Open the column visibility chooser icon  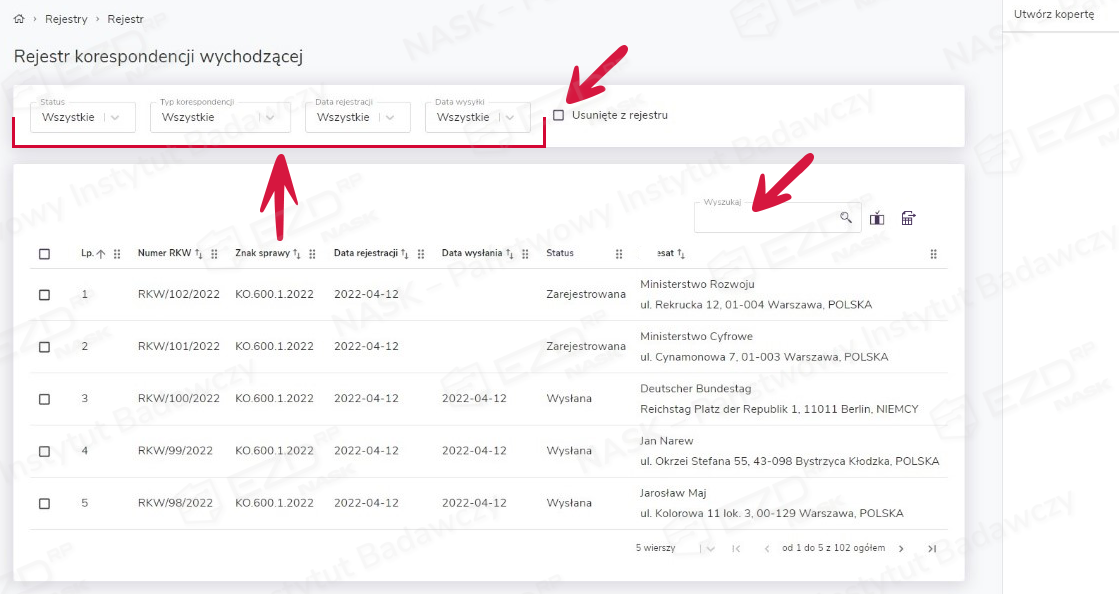click(877, 218)
